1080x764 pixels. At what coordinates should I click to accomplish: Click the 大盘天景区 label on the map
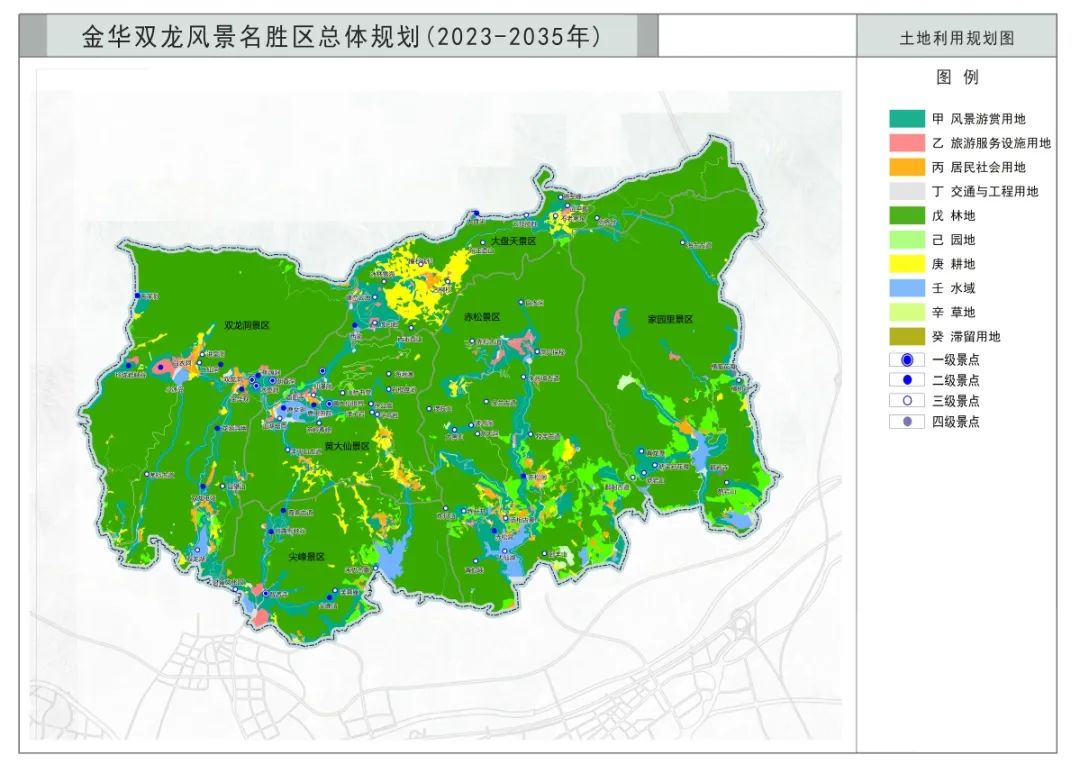[x=513, y=241]
